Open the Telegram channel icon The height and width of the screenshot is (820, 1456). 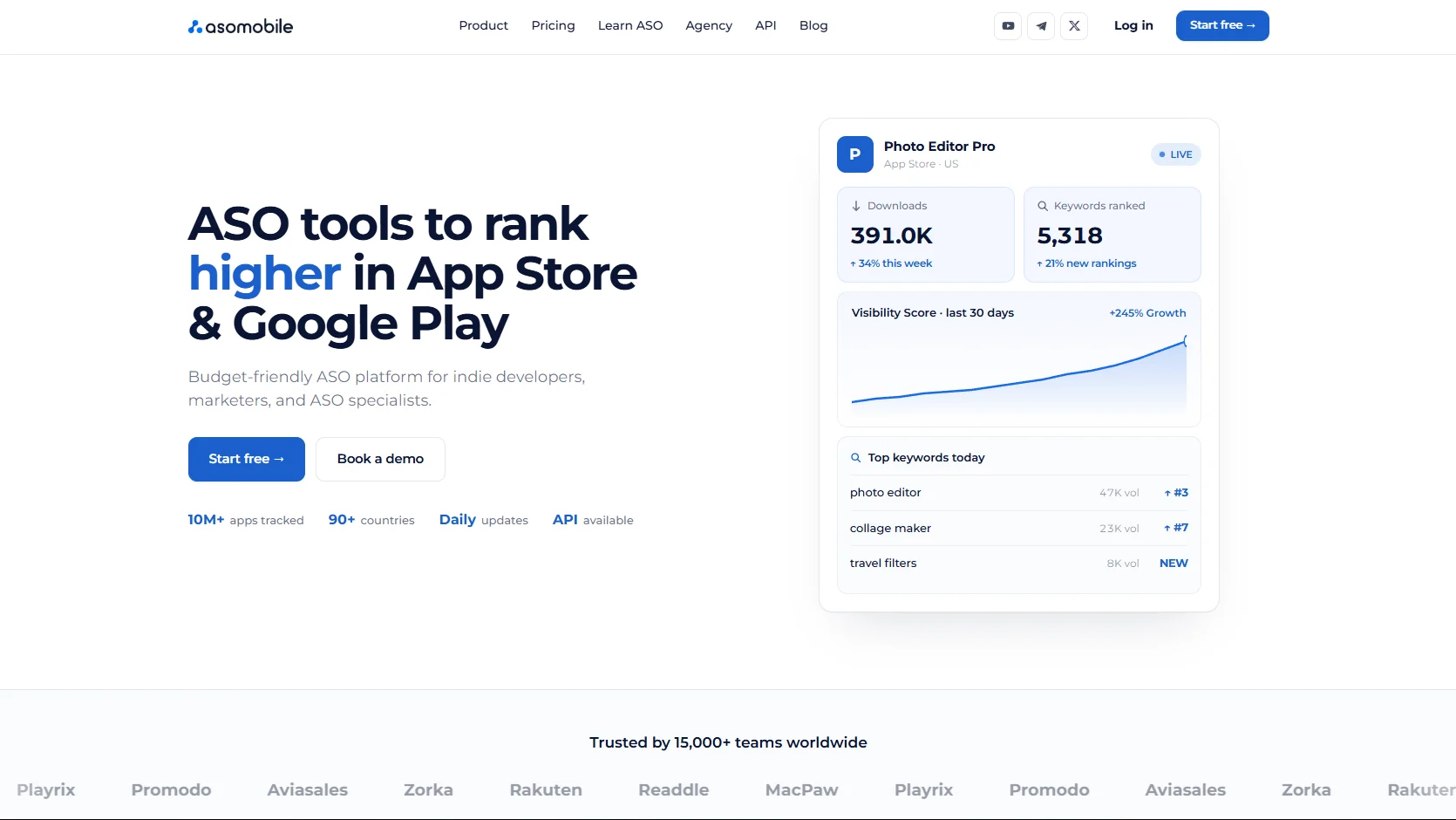[x=1041, y=26]
